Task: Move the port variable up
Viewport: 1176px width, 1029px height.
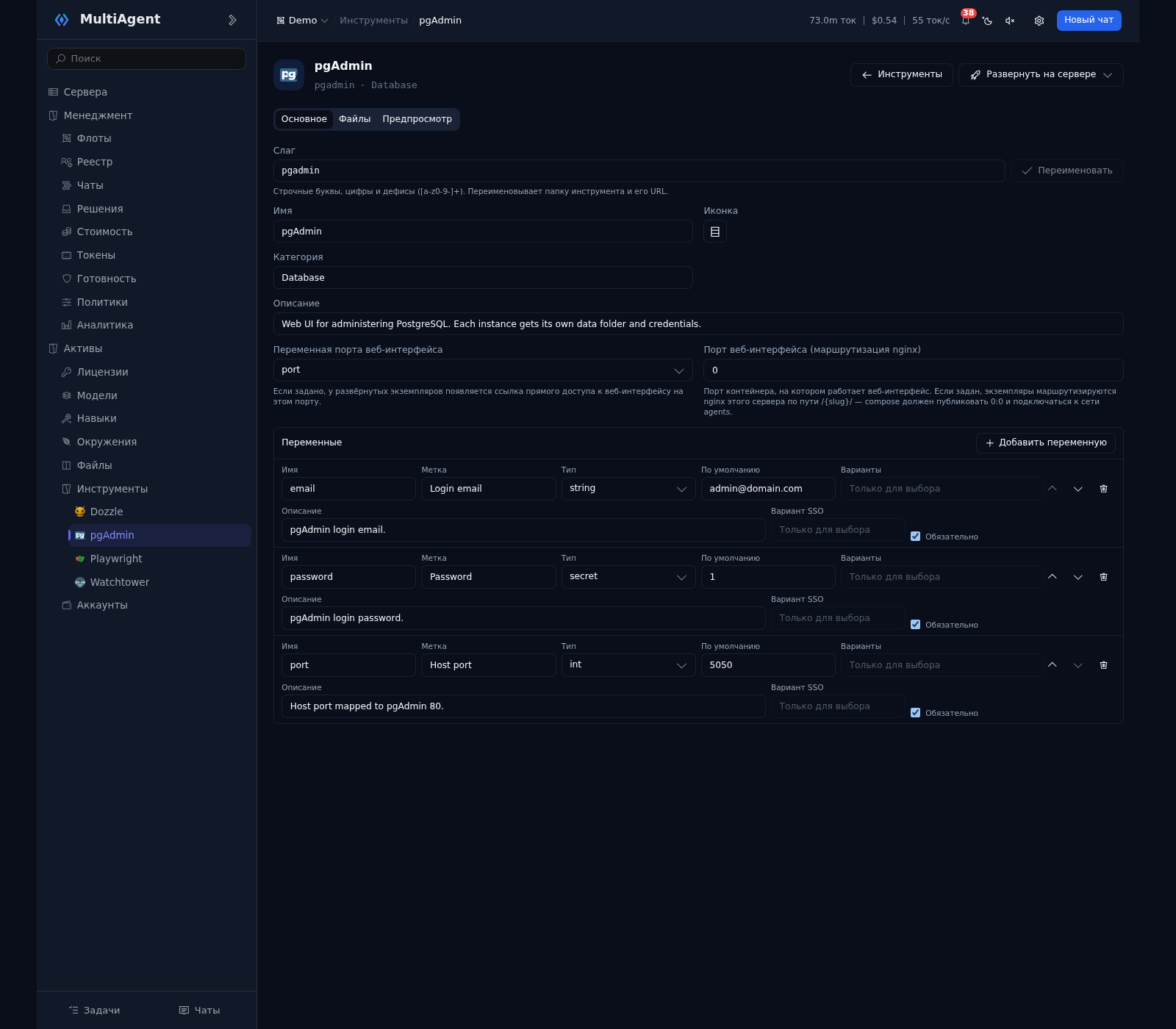Action: [1053, 665]
